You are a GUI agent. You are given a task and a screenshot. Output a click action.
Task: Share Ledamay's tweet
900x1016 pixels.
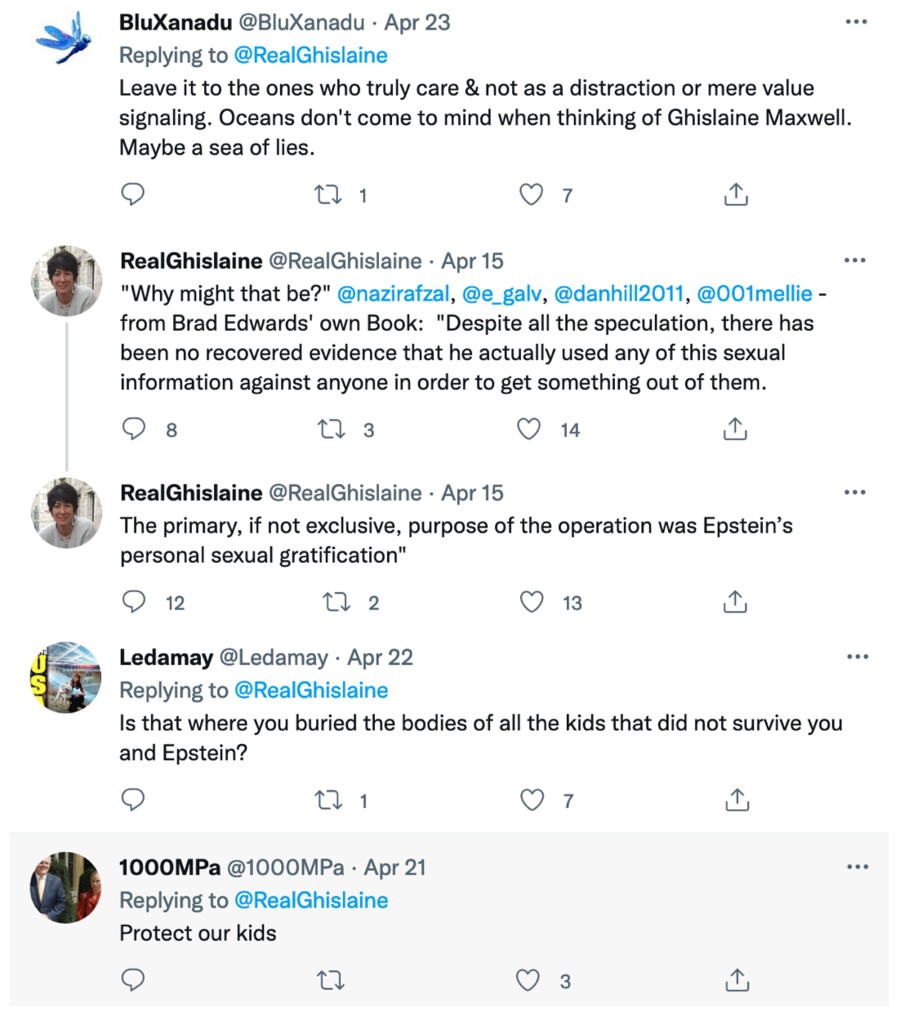[x=736, y=799]
